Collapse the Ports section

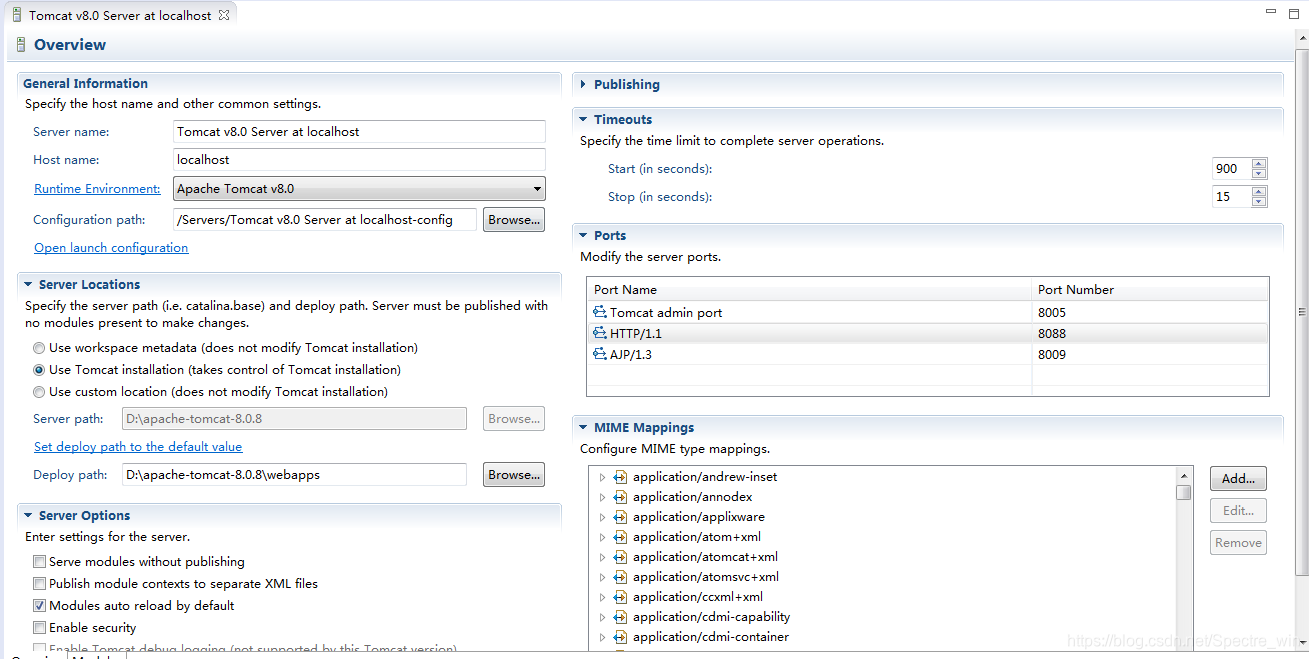pyautogui.click(x=583, y=236)
